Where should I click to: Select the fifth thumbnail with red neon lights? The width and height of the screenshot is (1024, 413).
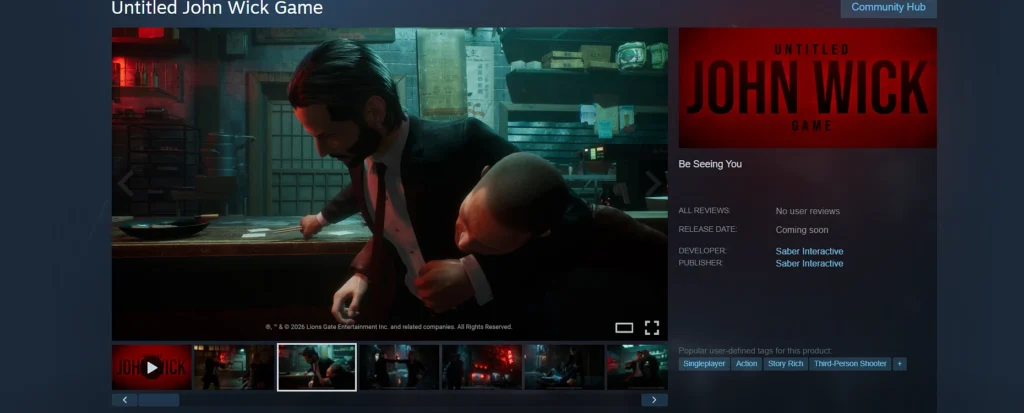(x=482, y=367)
